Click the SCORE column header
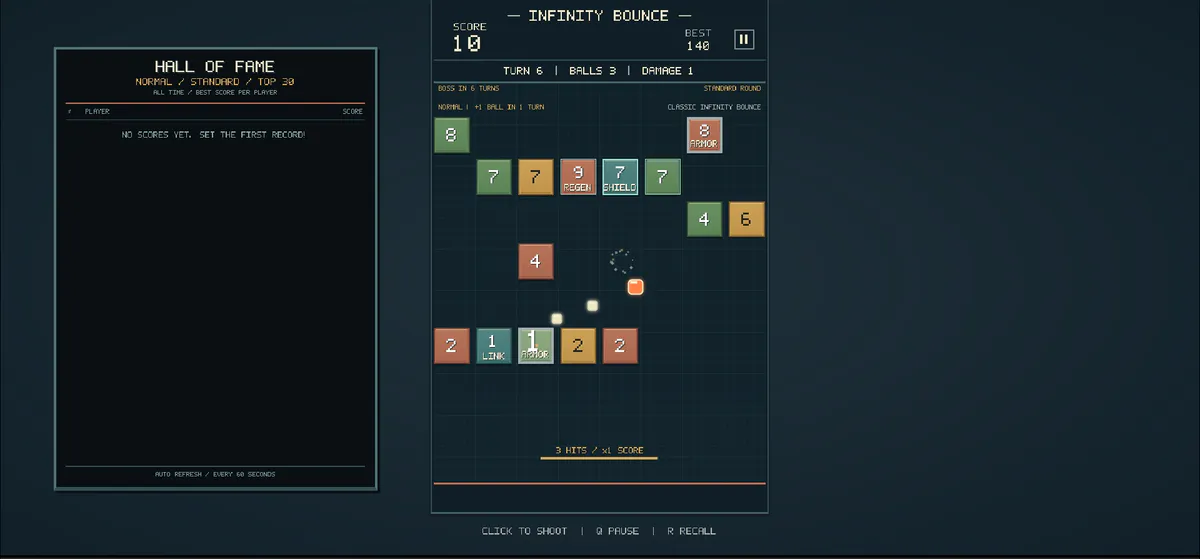This screenshot has width=1200, height=559. [x=352, y=111]
